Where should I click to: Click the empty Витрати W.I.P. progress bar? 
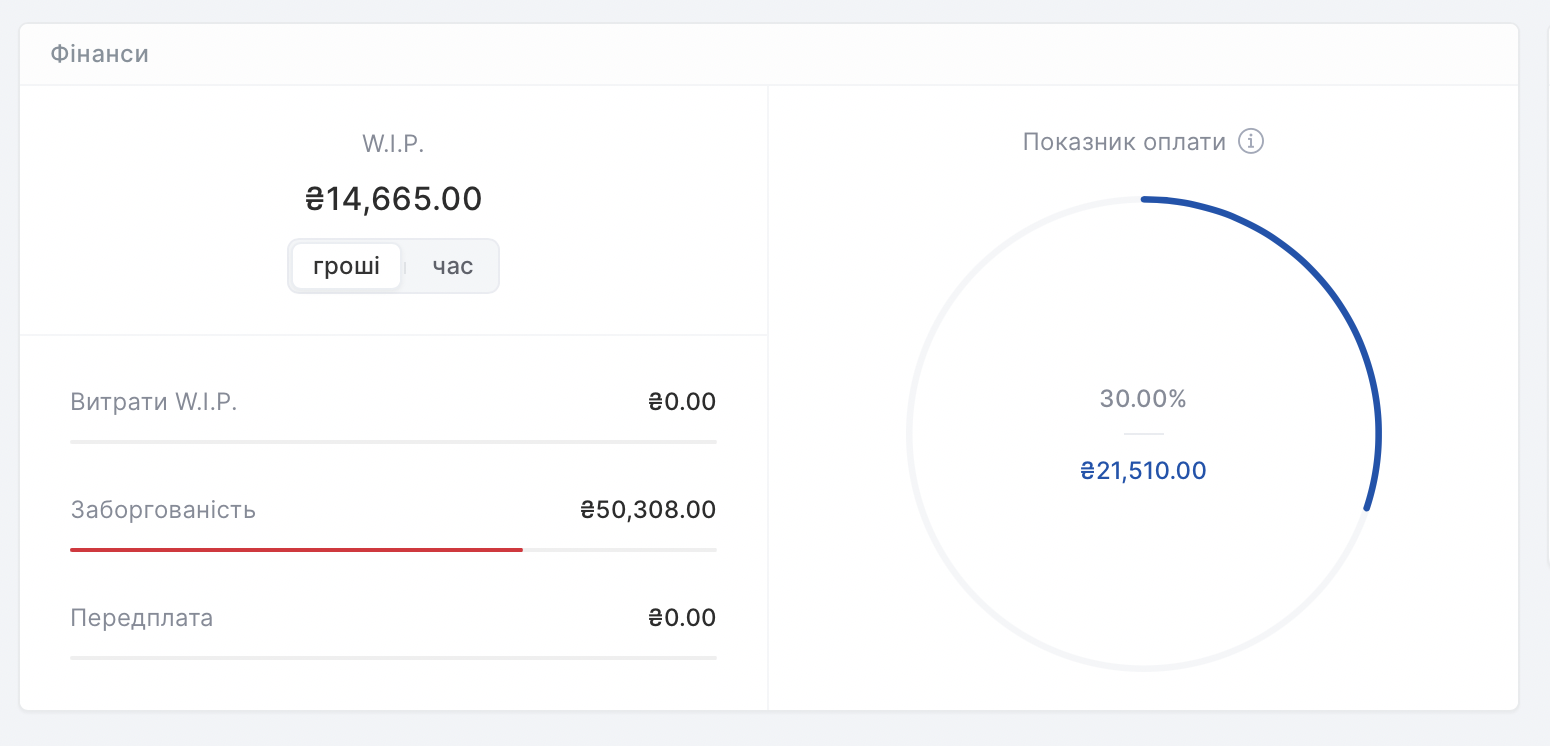click(x=393, y=441)
